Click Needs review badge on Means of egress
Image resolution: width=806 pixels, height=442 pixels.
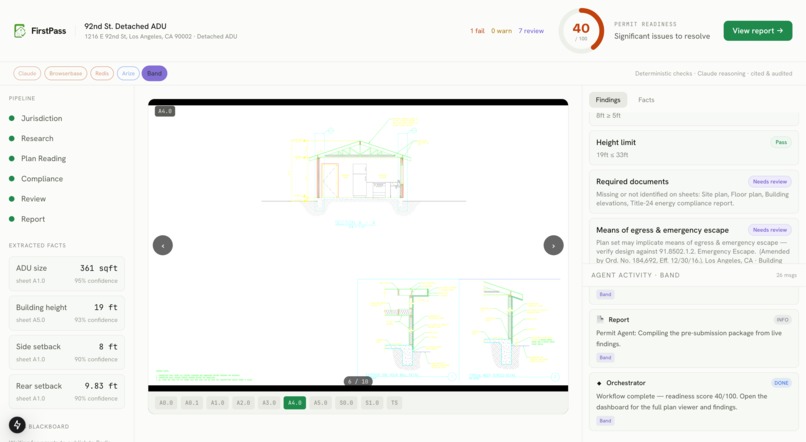(x=770, y=230)
